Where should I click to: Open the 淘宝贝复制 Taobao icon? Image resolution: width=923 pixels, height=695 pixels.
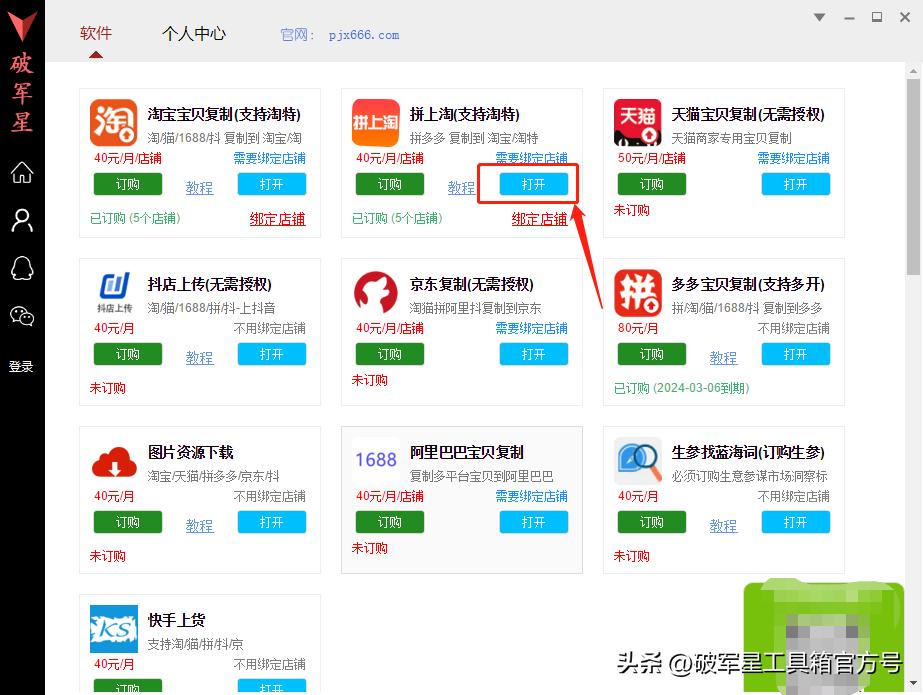[113, 122]
